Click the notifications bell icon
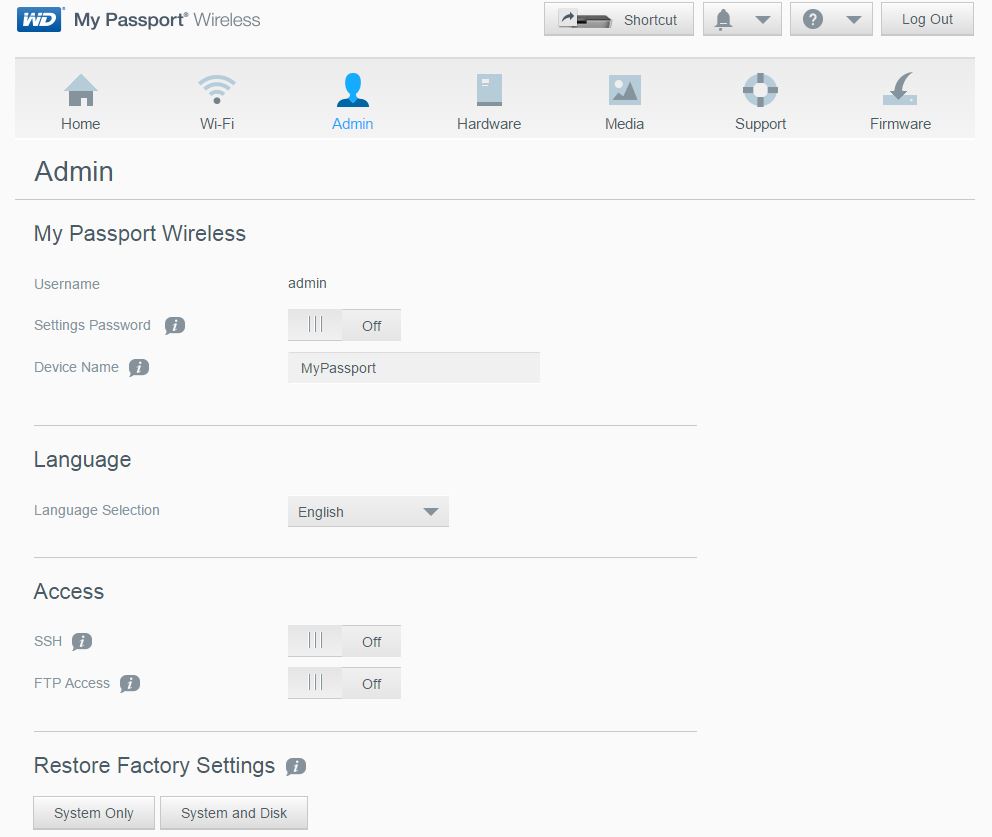 (x=723, y=20)
